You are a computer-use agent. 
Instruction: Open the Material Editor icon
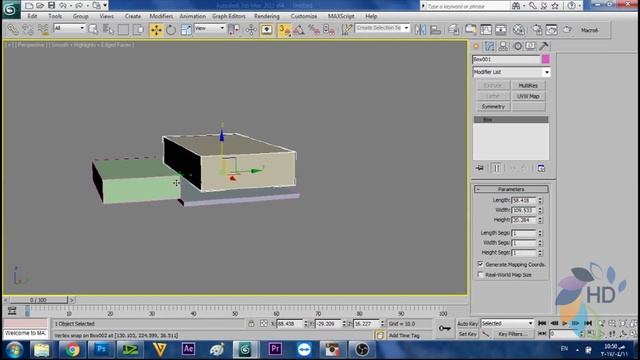(x=518, y=30)
